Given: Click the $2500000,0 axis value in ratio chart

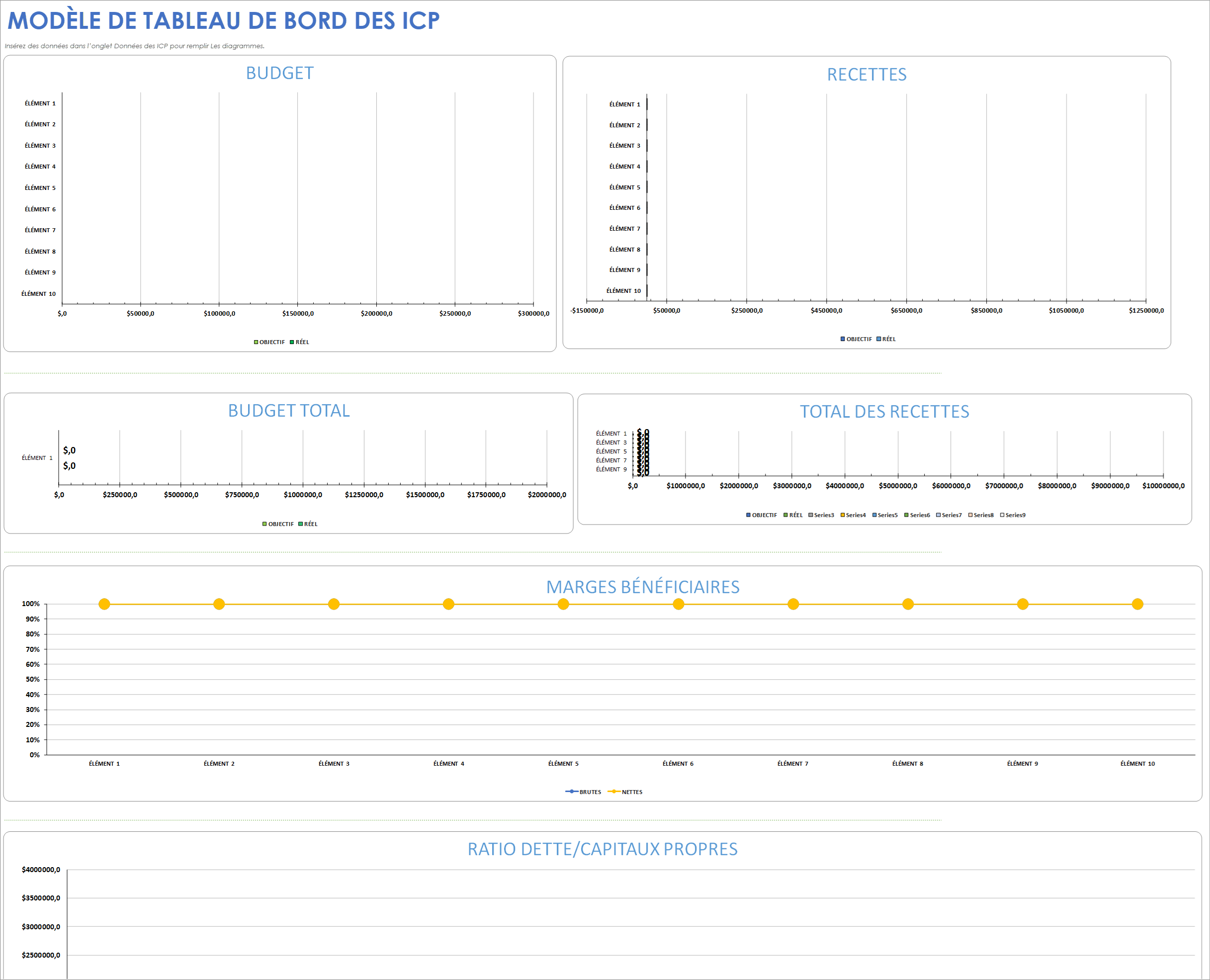Looking at the screenshot, I should pos(41,956).
